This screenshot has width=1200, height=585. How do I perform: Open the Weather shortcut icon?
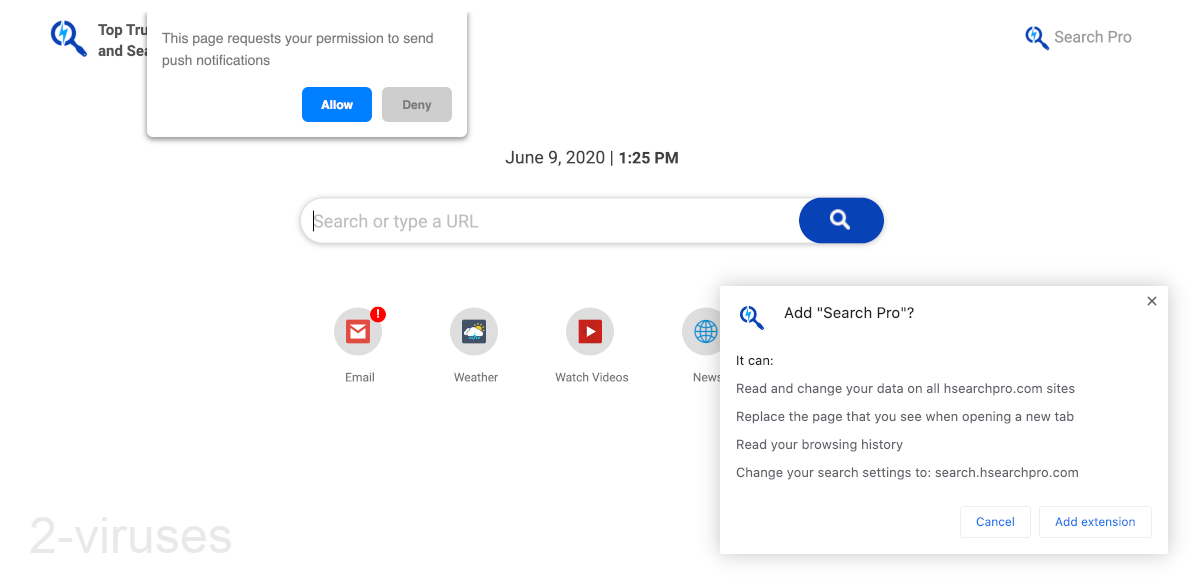point(474,331)
